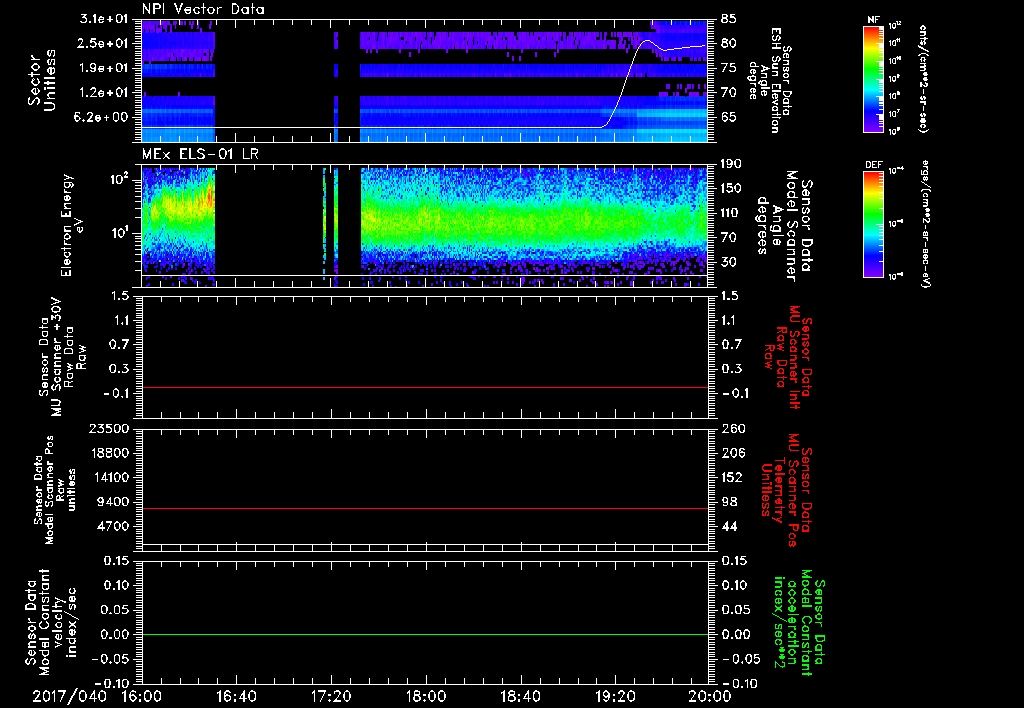1024x708 pixels.
Task: Click the 16:00 time axis label
Action: [x=142, y=696]
